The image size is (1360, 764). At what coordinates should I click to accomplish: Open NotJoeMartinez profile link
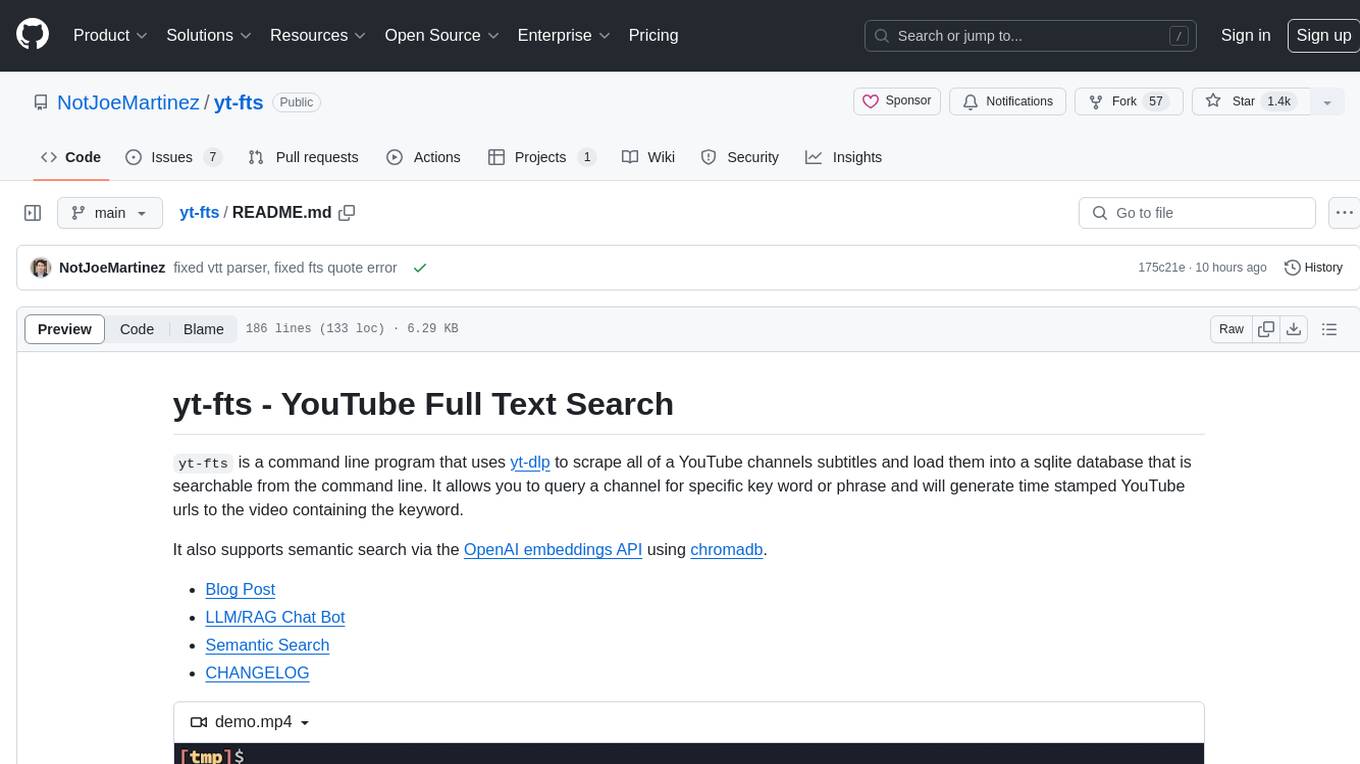(128, 102)
